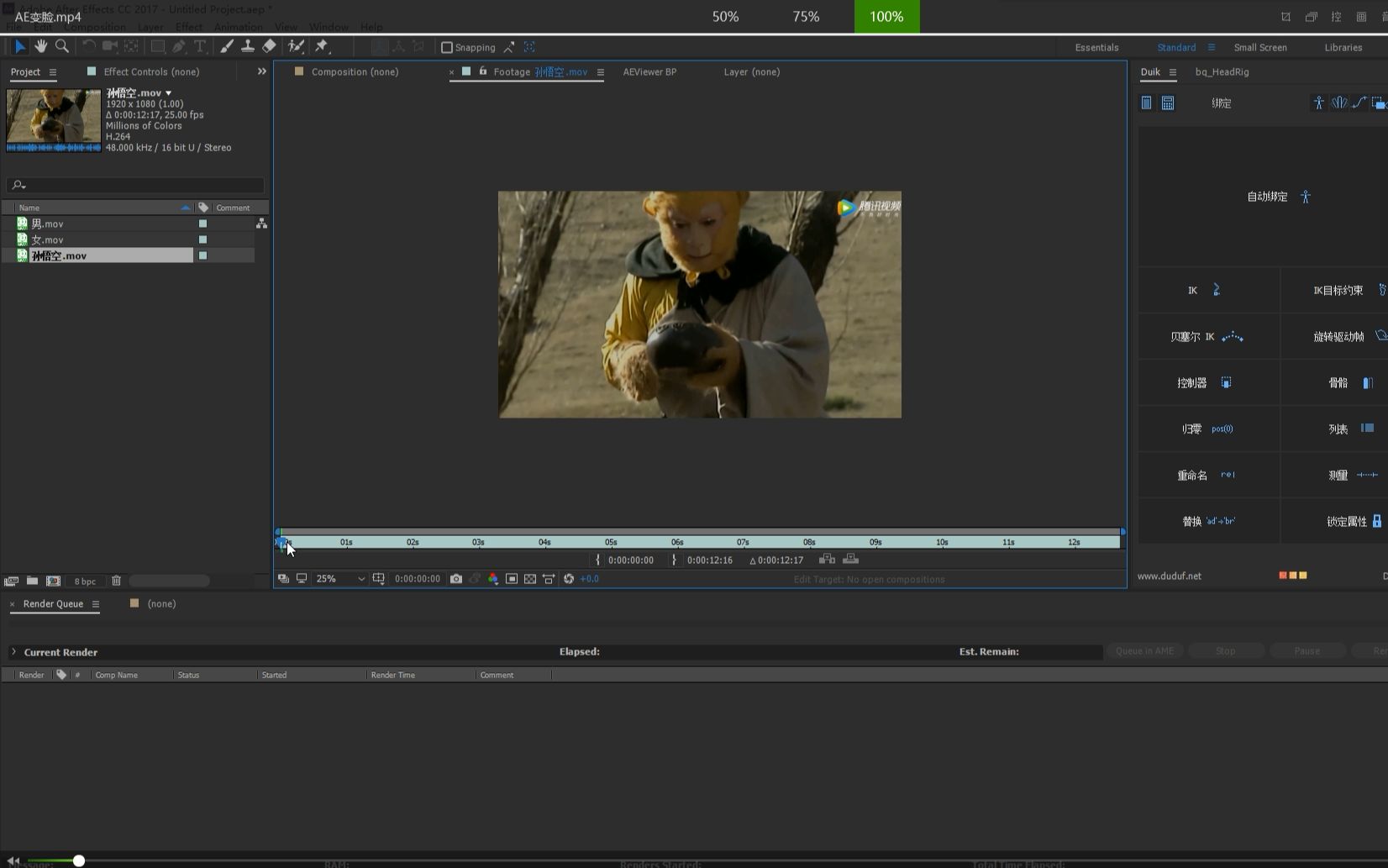Switch to the Composition (none) tab
The width and height of the screenshot is (1388, 868).
click(x=355, y=72)
